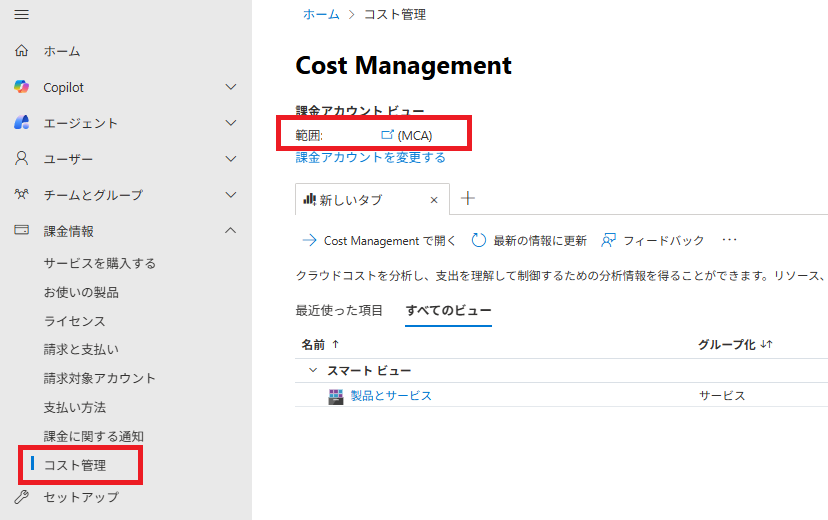Expand the チームとグループ chevron
Image resolution: width=828 pixels, height=520 pixels.
click(x=231, y=195)
